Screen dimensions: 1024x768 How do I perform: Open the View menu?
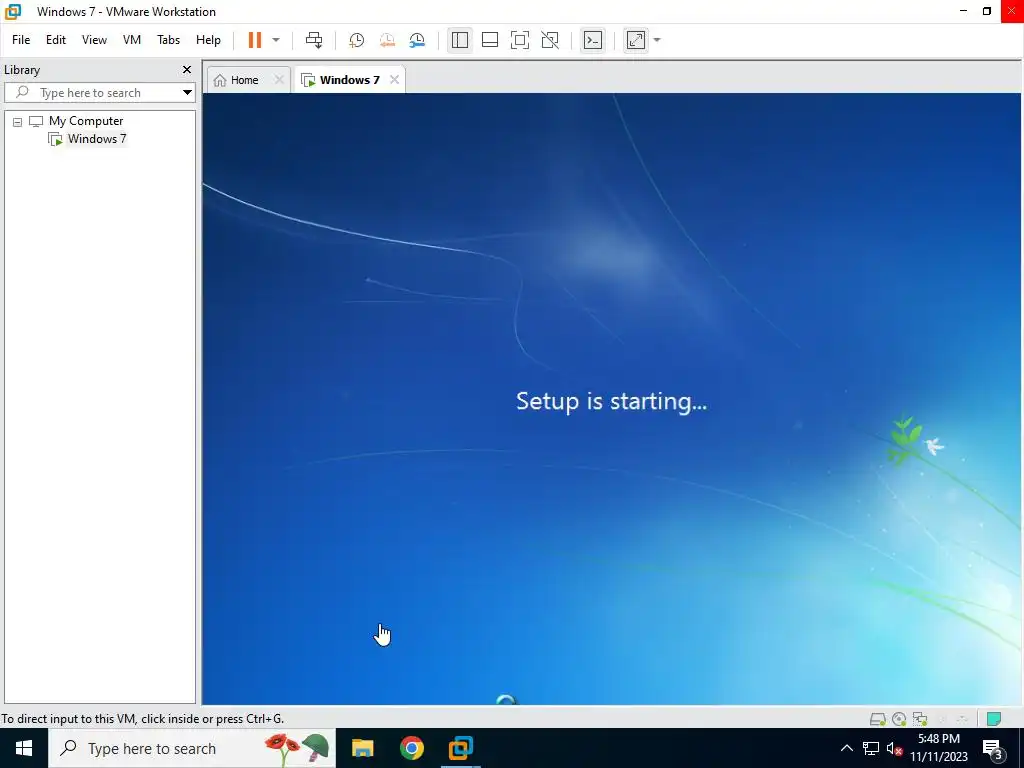pos(94,40)
